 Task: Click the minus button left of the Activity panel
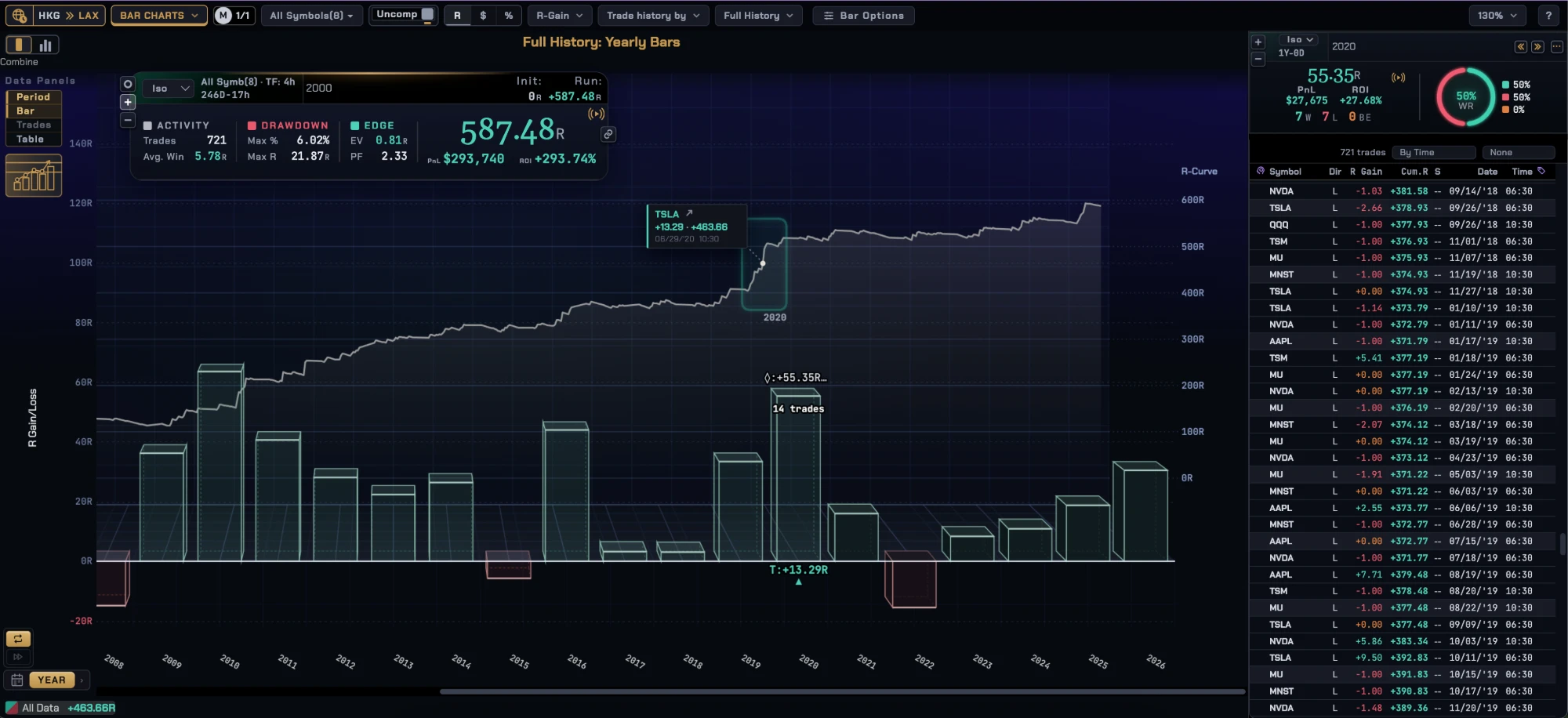(x=128, y=120)
